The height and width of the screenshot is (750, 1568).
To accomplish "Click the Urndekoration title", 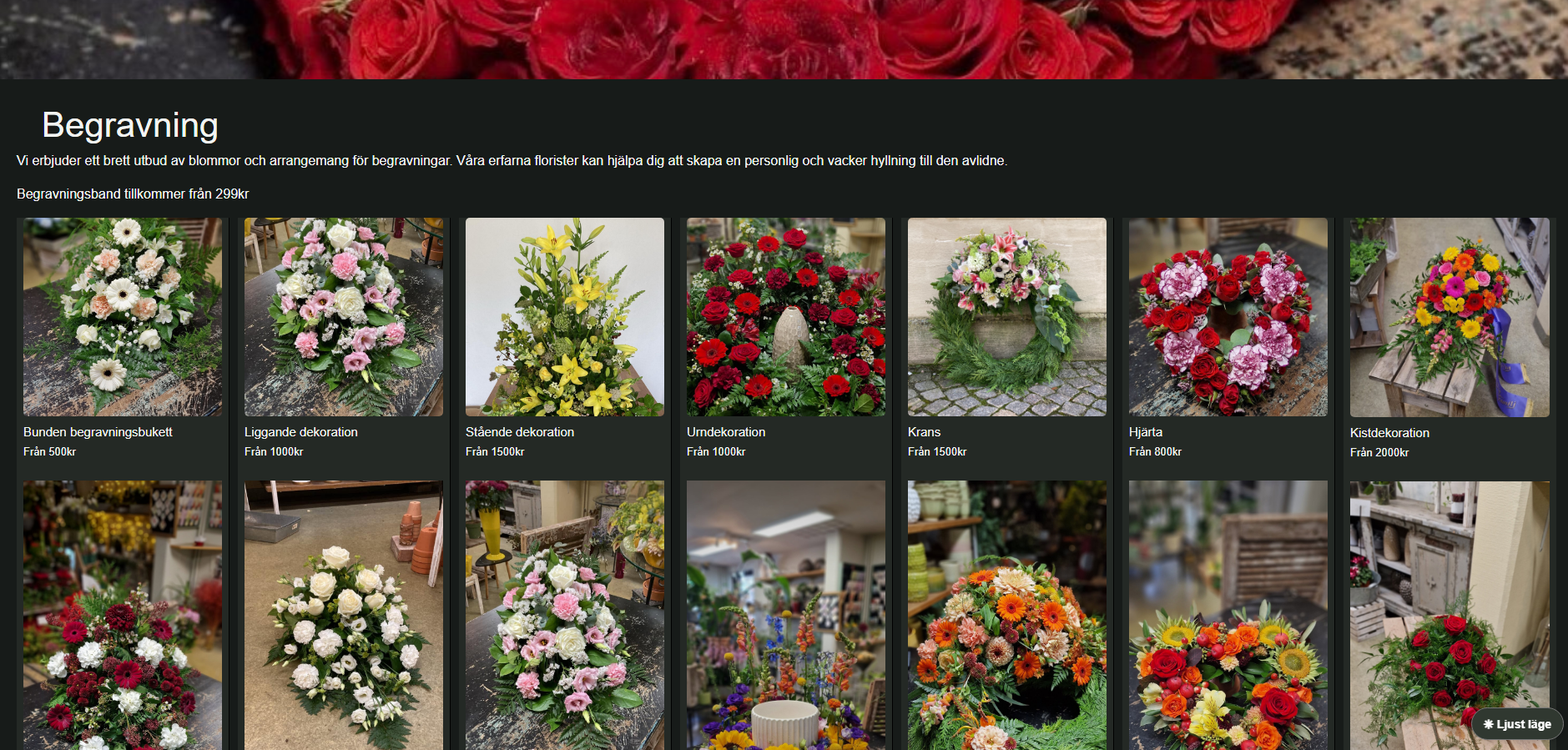I will 726,432.
